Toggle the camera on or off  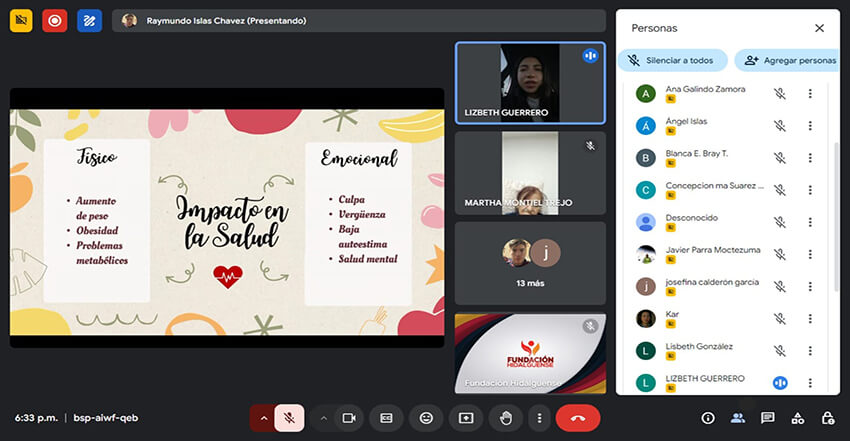point(349,417)
